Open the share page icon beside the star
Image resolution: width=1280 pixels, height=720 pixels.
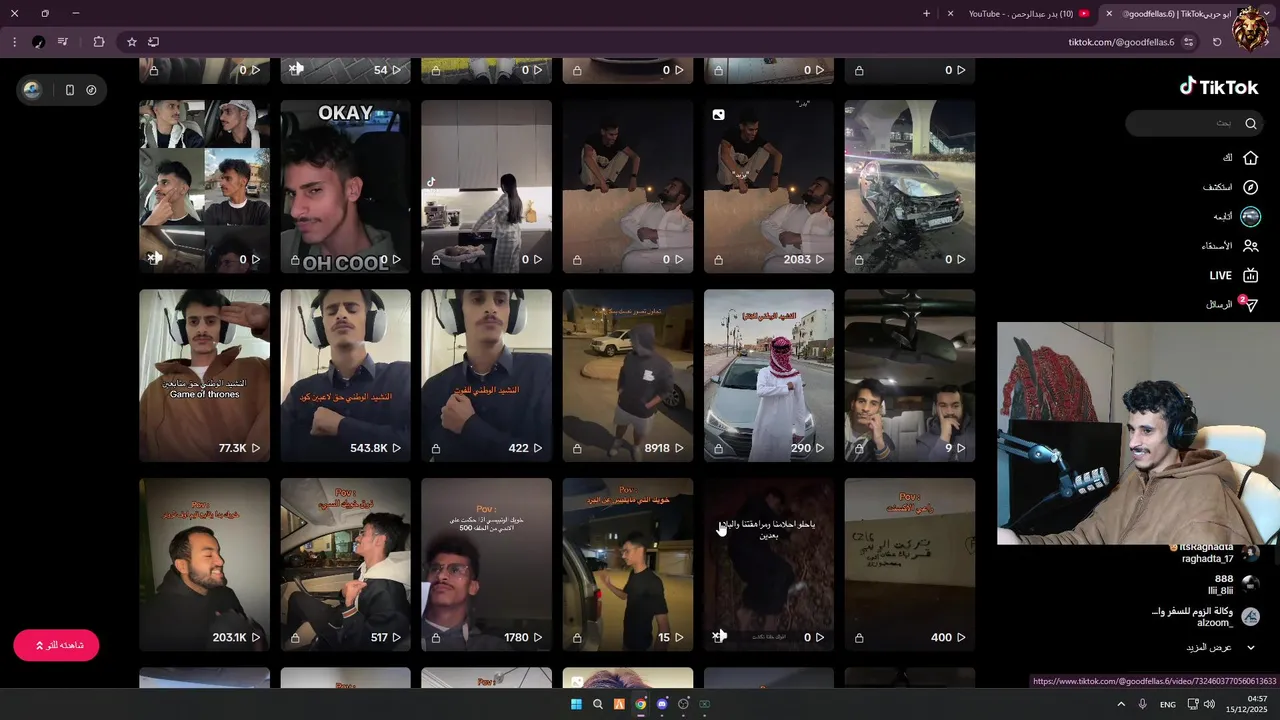pos(153,42)
